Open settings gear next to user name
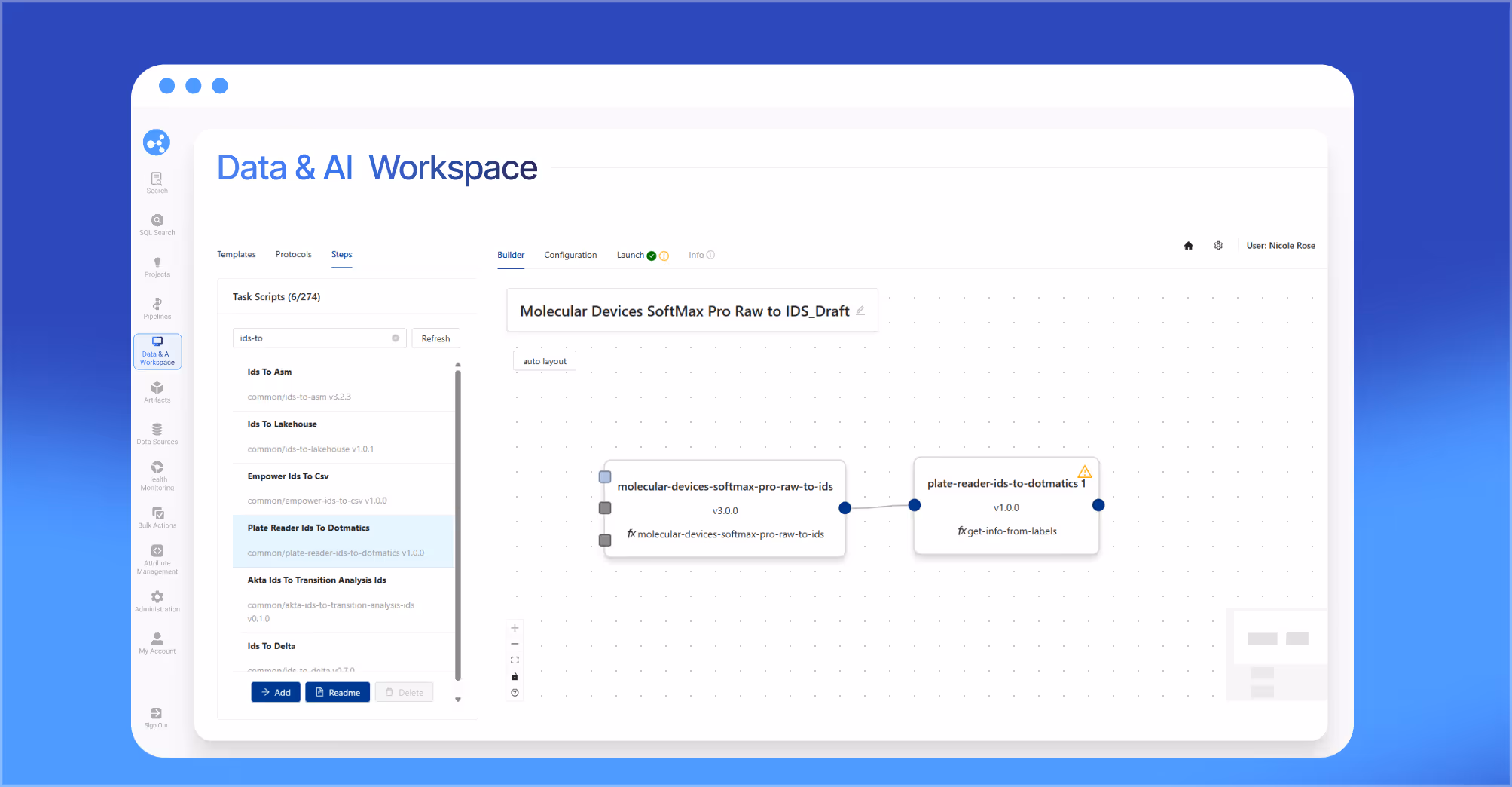Image resolution: width=1512 pixels, height=787 pixels. point(1218,246)
